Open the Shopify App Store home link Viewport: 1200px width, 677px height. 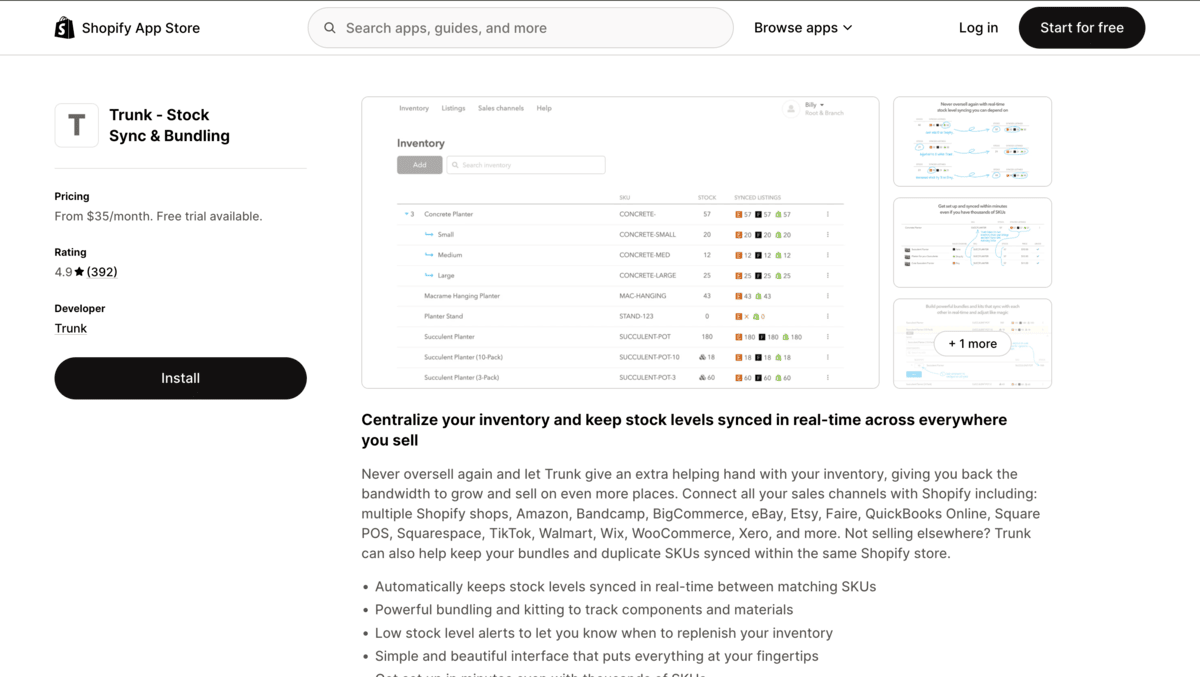point(127,28)
